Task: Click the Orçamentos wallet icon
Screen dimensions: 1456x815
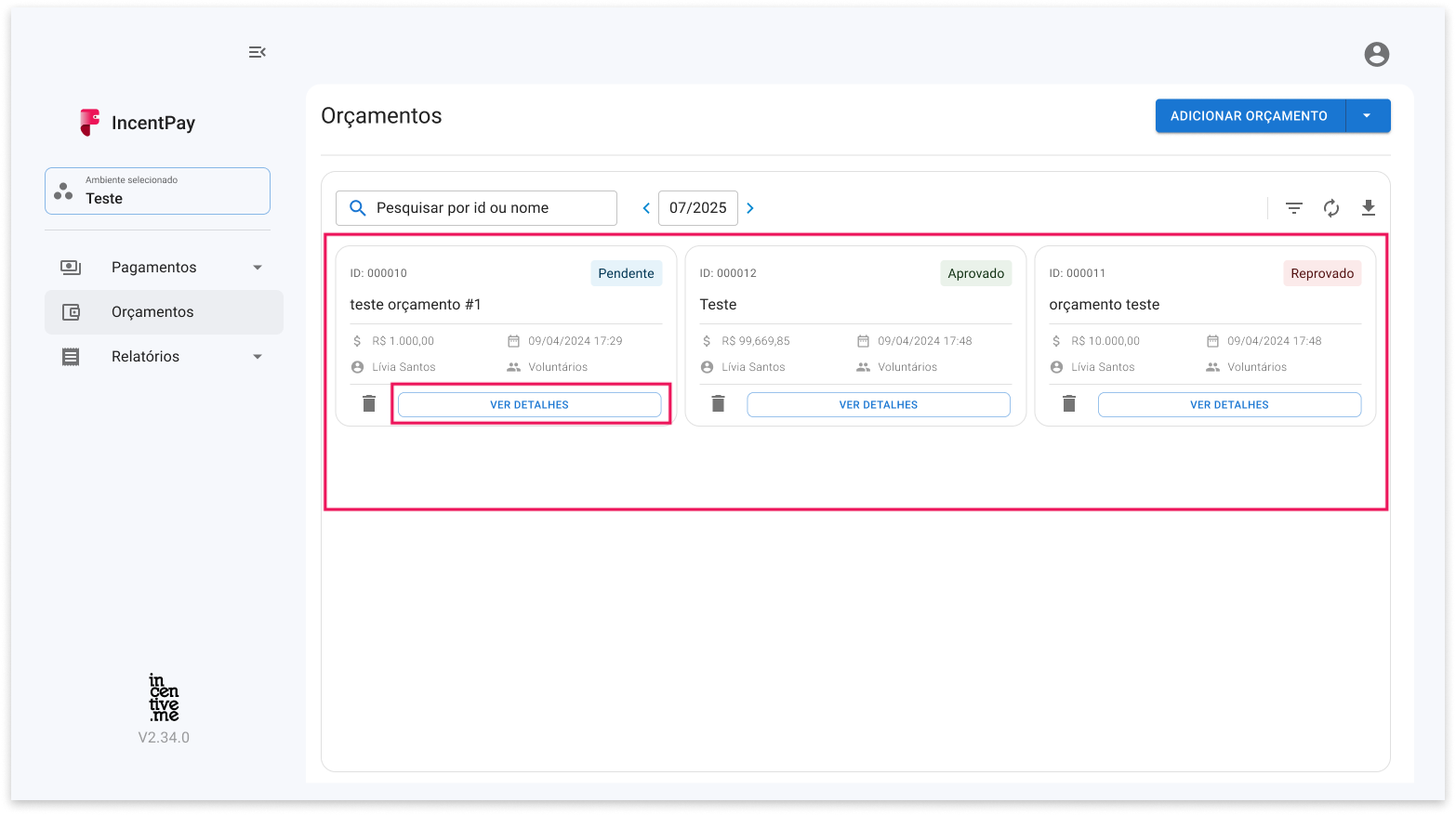Action: [x=71, y=312]
